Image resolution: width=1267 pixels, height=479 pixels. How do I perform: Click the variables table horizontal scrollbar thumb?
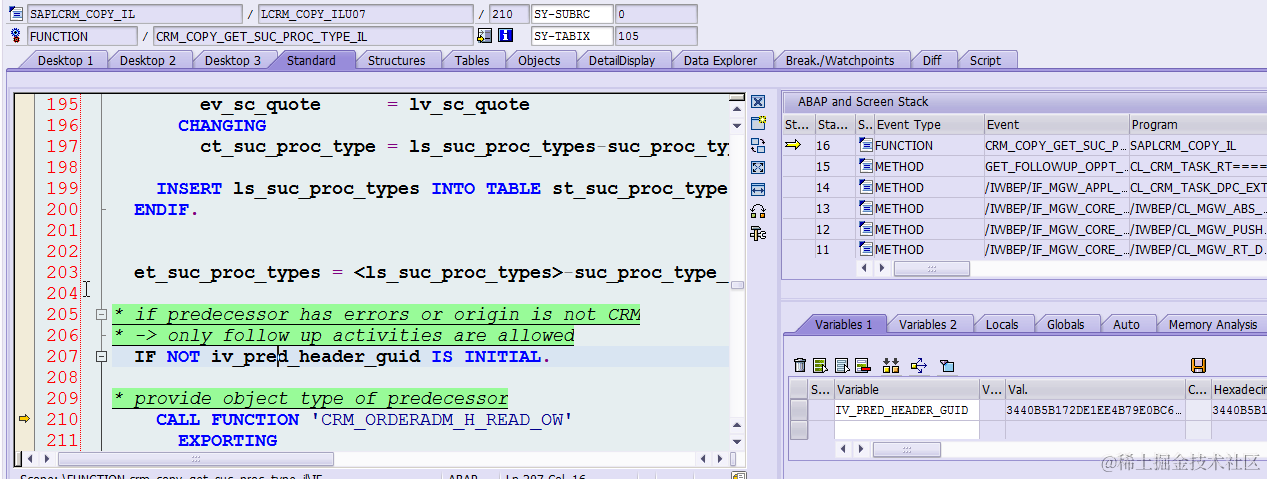(906, 450)
